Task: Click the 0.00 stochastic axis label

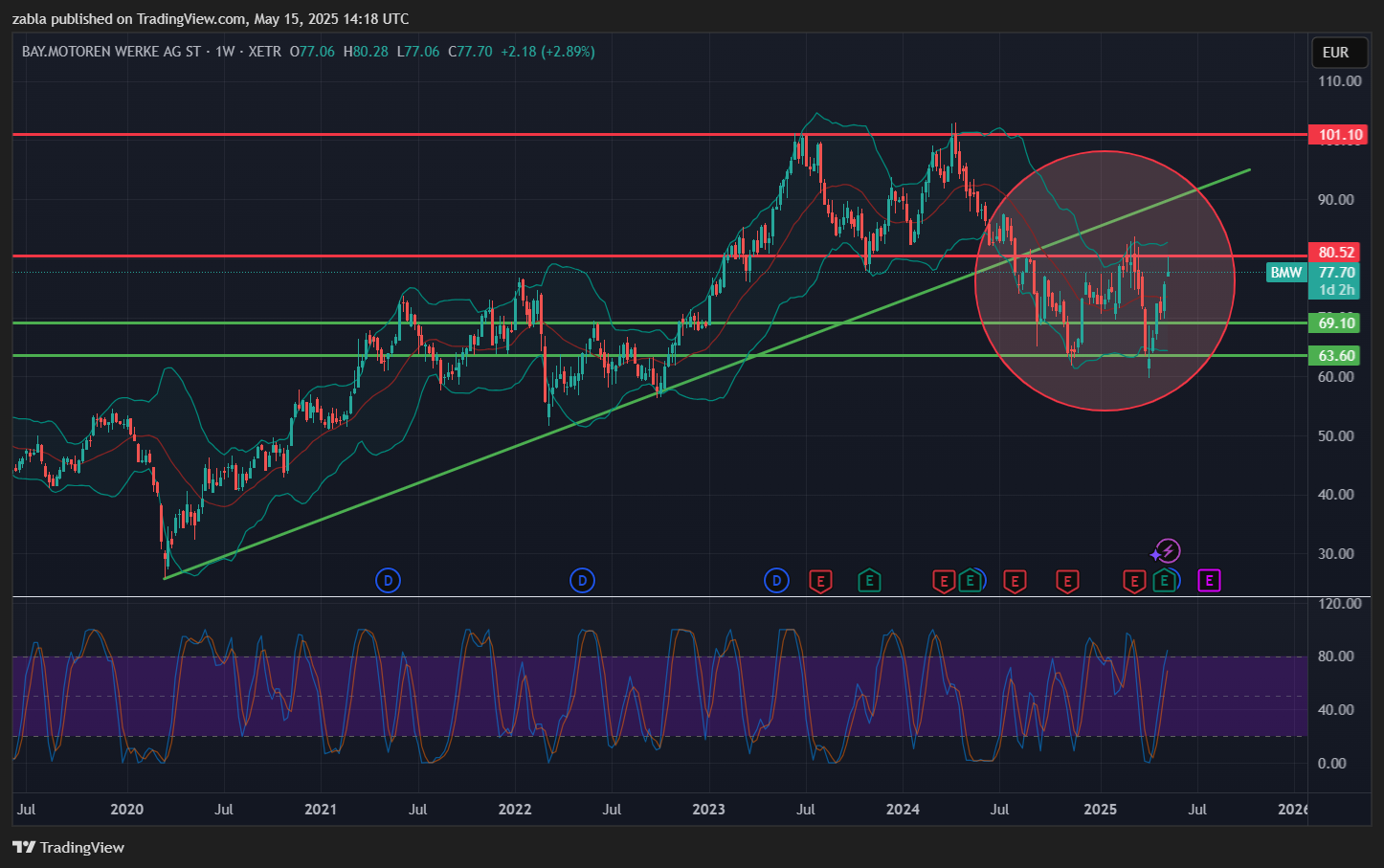Action: pyautogui.click(x=1332, y=764)
